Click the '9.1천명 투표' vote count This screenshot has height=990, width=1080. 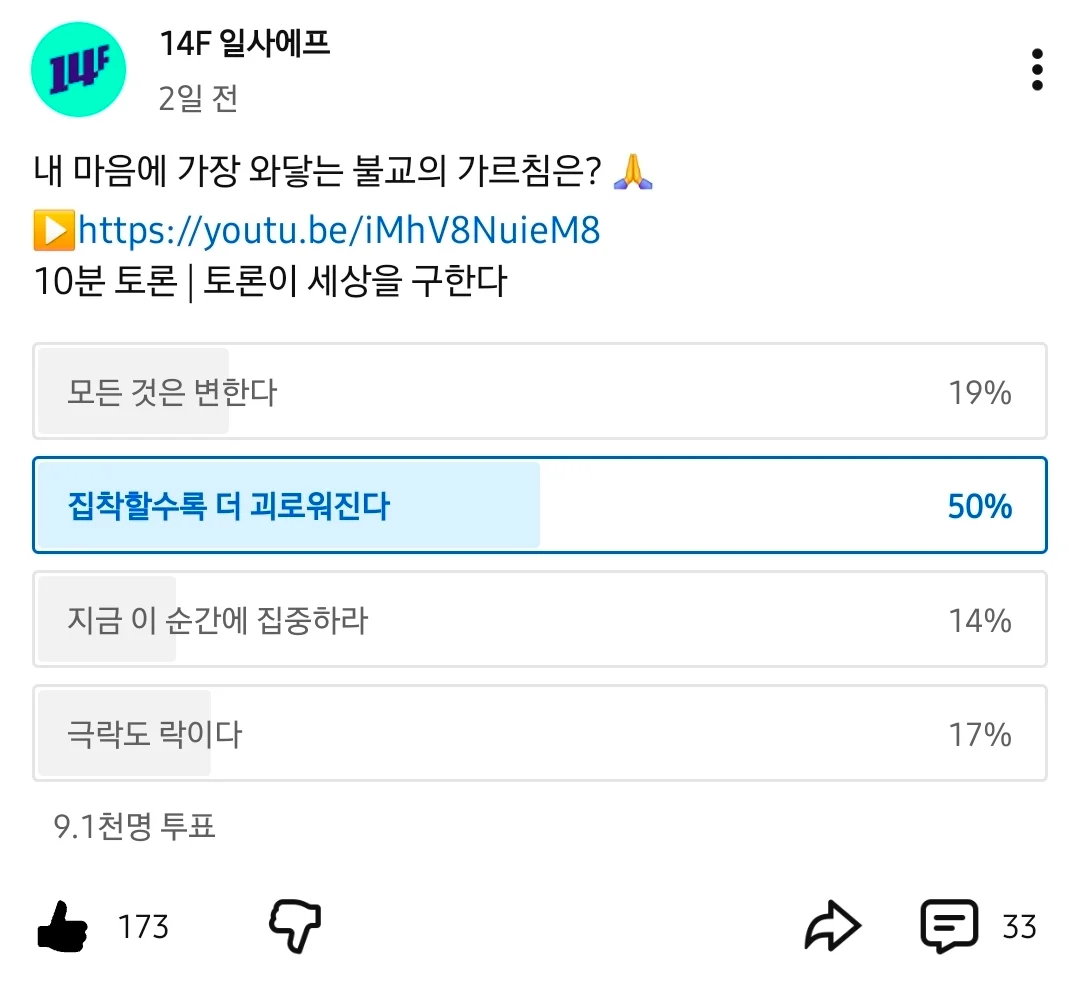(135, 826)
